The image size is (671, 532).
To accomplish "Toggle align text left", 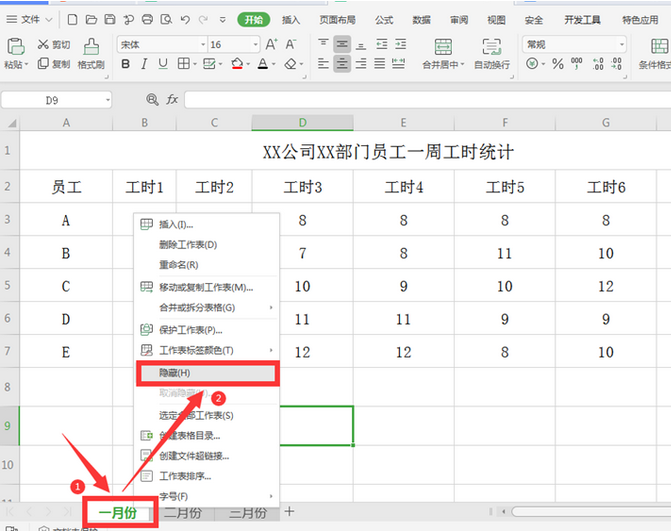I will point(323,64).
